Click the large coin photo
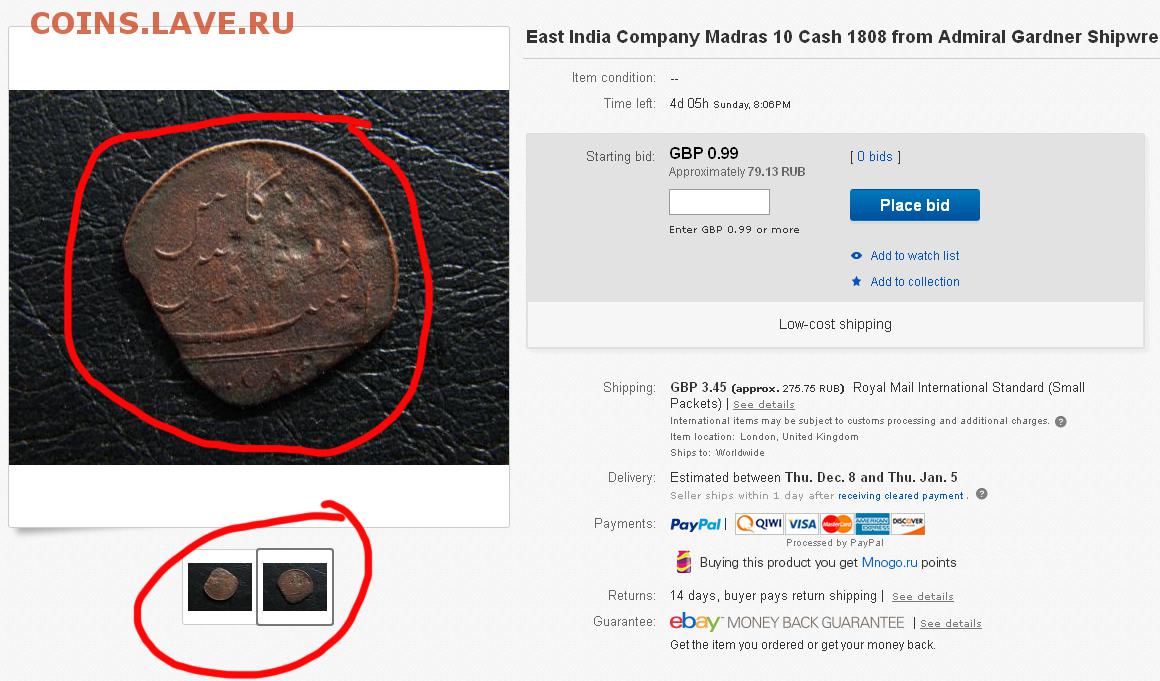1160x681 pixels. [x=259, y=277]
